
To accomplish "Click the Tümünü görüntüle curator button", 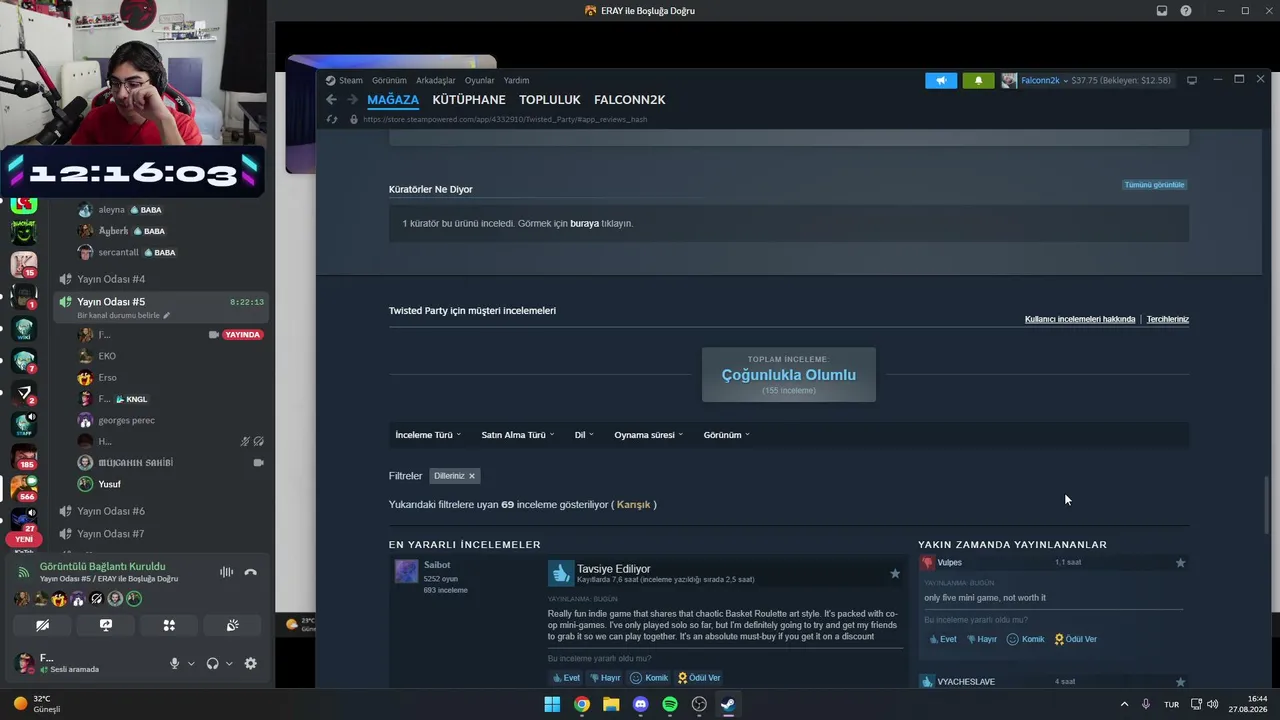I will [x=1154, y=185].
